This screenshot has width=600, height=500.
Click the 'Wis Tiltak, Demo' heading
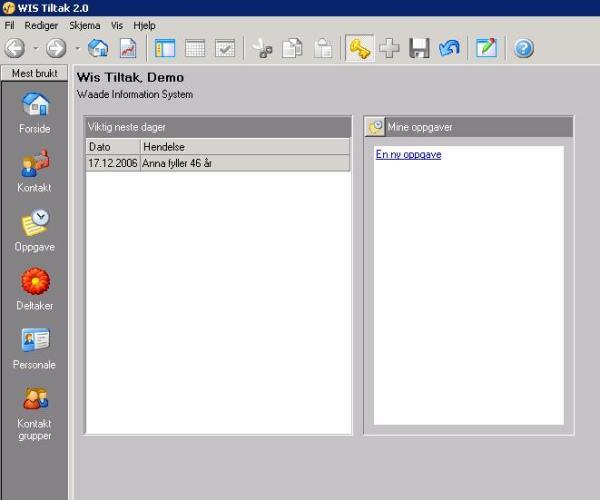click(130, 78)
